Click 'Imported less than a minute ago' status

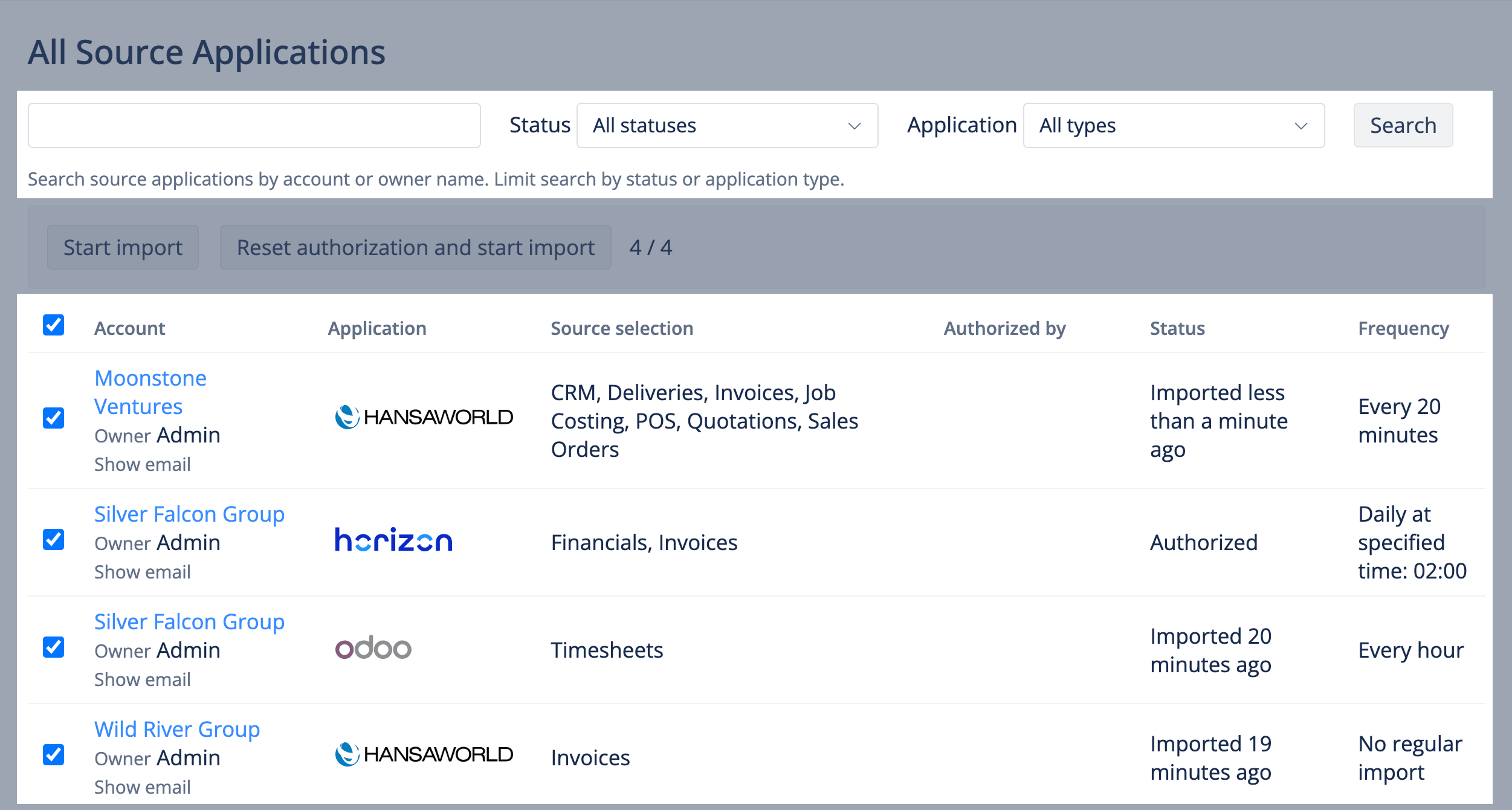coord(1219,421)
